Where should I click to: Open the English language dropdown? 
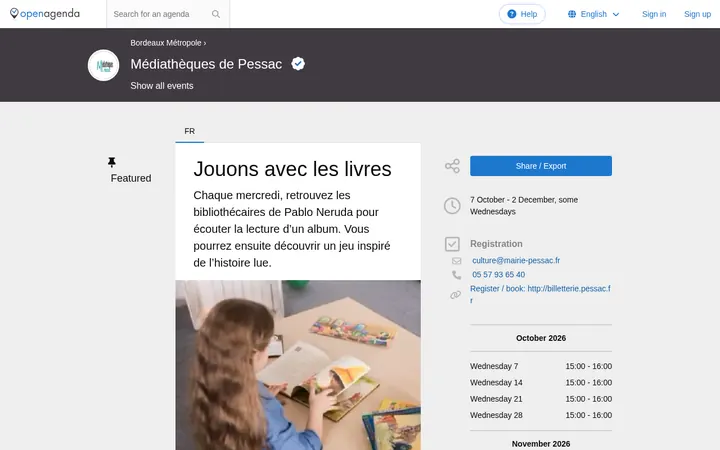coord(593,14)
